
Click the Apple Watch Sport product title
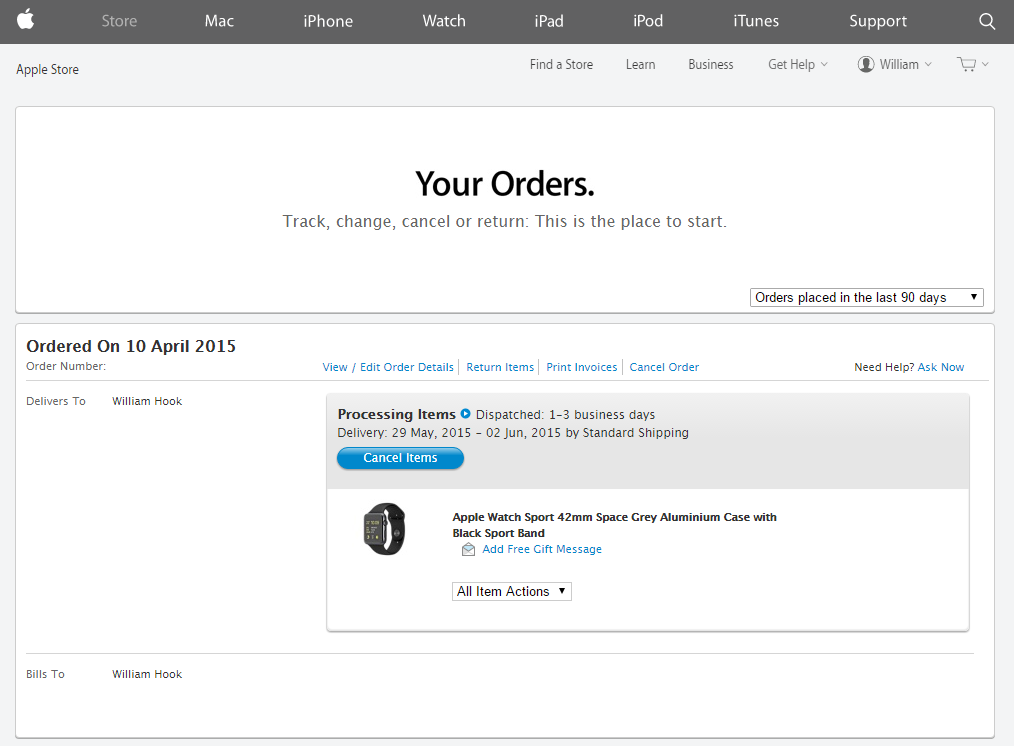pyautogui.click(x=614, y=525)
